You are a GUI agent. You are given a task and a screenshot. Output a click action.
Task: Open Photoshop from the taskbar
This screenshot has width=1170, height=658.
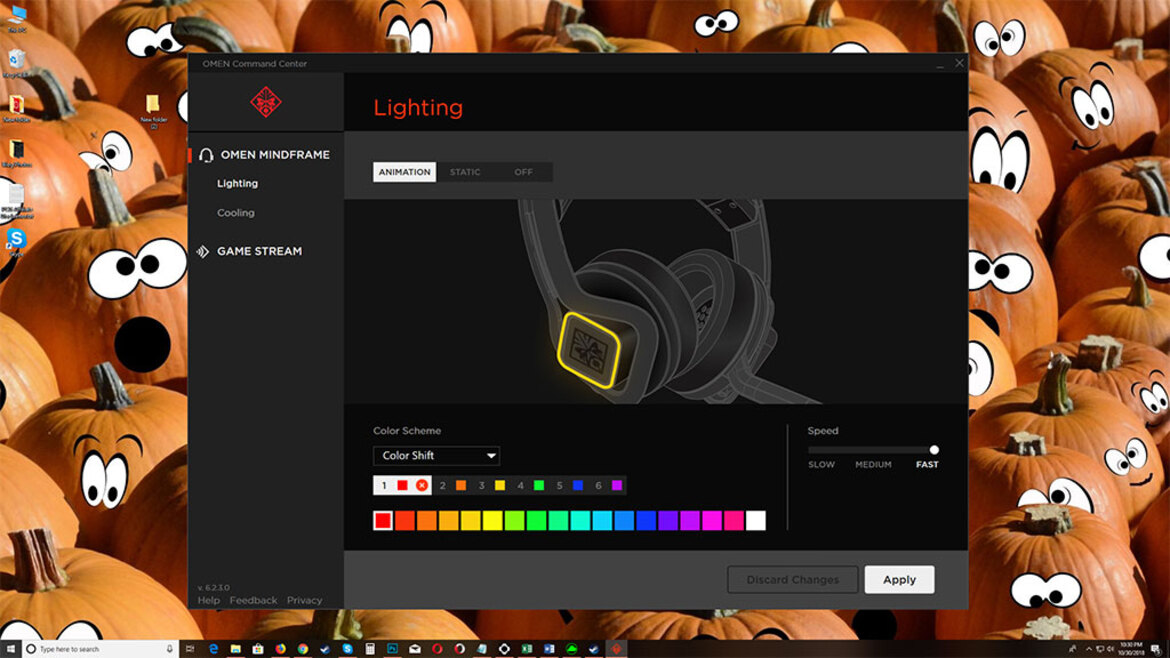pos(392,649)
